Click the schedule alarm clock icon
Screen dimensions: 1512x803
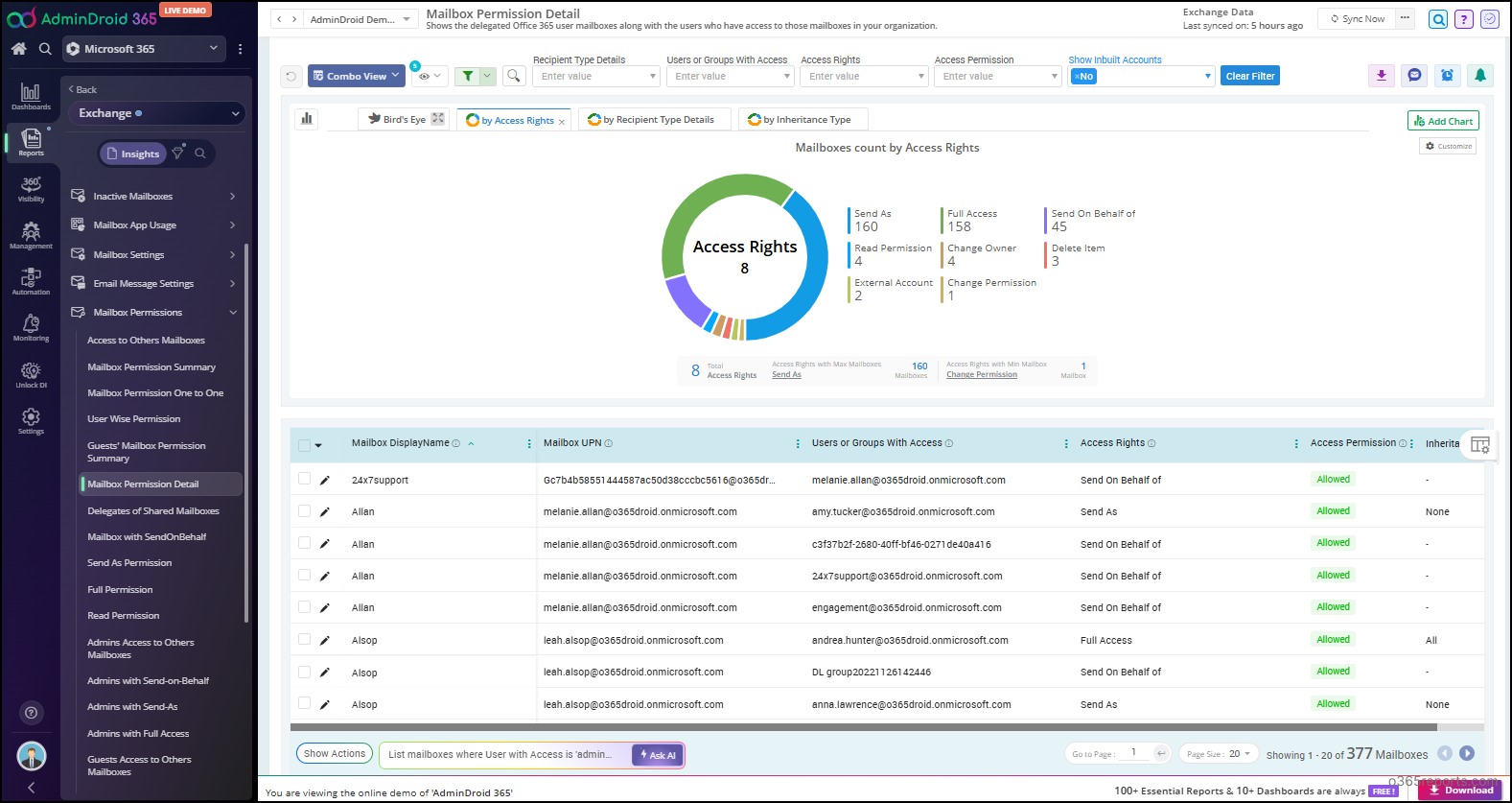(1447, 76)
